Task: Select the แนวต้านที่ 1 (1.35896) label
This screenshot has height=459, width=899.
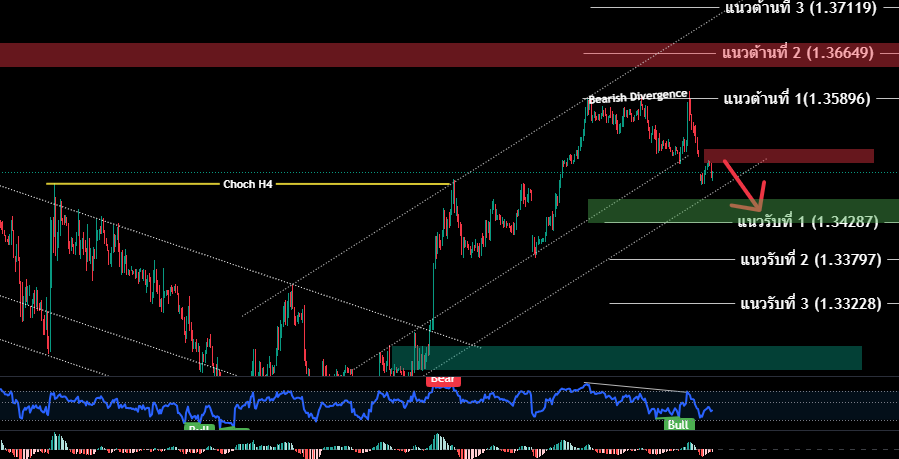Action: point(796,99)
